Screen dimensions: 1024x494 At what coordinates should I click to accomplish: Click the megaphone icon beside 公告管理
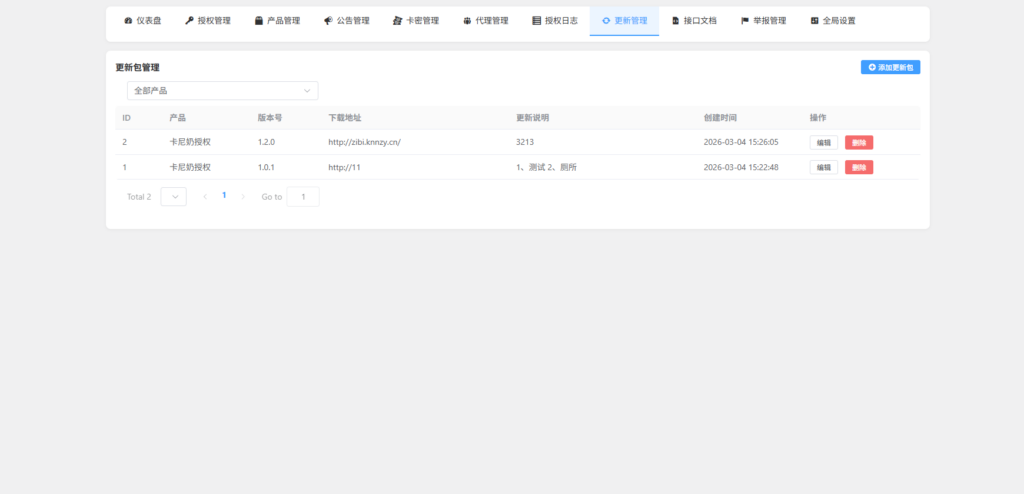pos(328,21)
